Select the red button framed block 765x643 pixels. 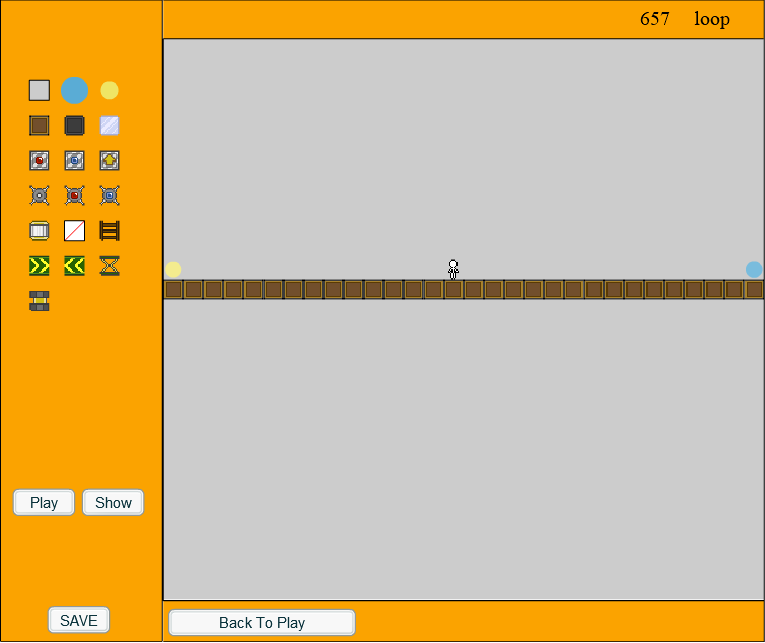pyautogui.click(x=40, y=161)
